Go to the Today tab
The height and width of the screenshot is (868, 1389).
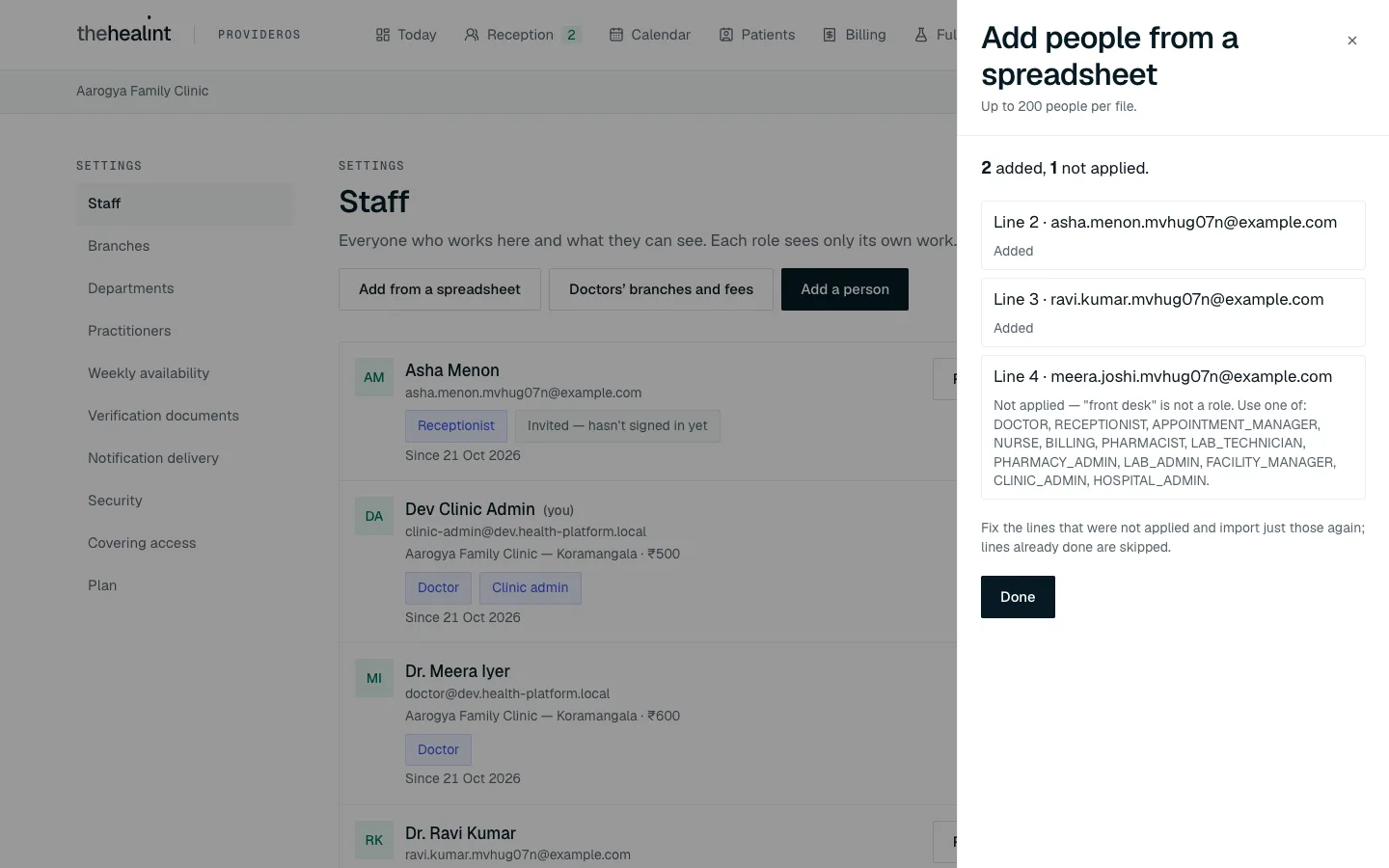[x=406, y=35]
